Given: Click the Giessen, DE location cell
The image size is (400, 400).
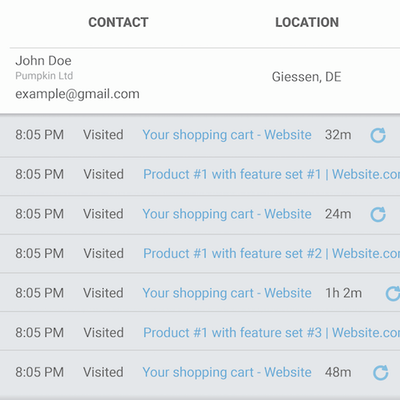Looking at the screenshot, I should point(307,77).
